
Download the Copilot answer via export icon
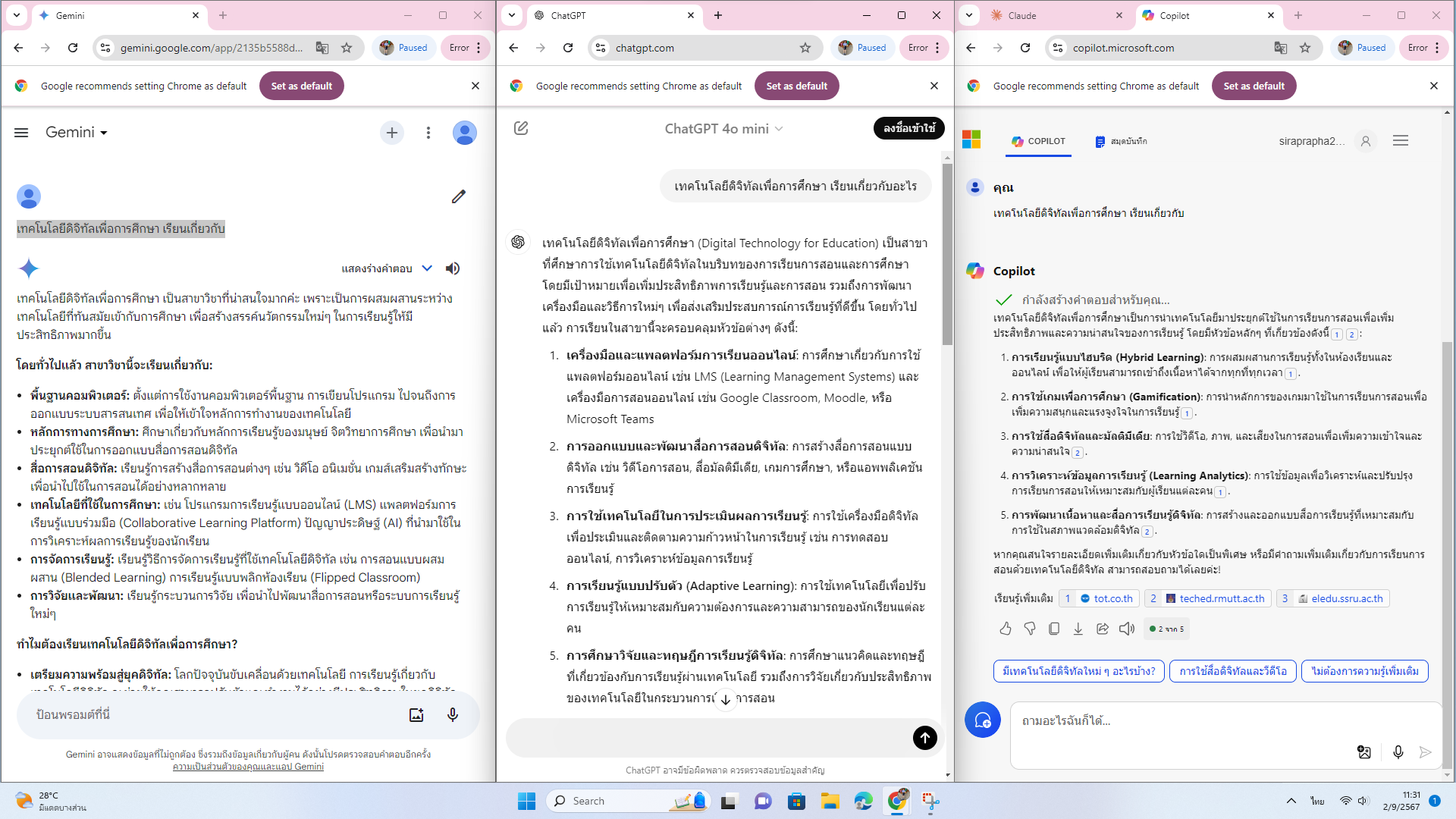(x=1078, y=629)
